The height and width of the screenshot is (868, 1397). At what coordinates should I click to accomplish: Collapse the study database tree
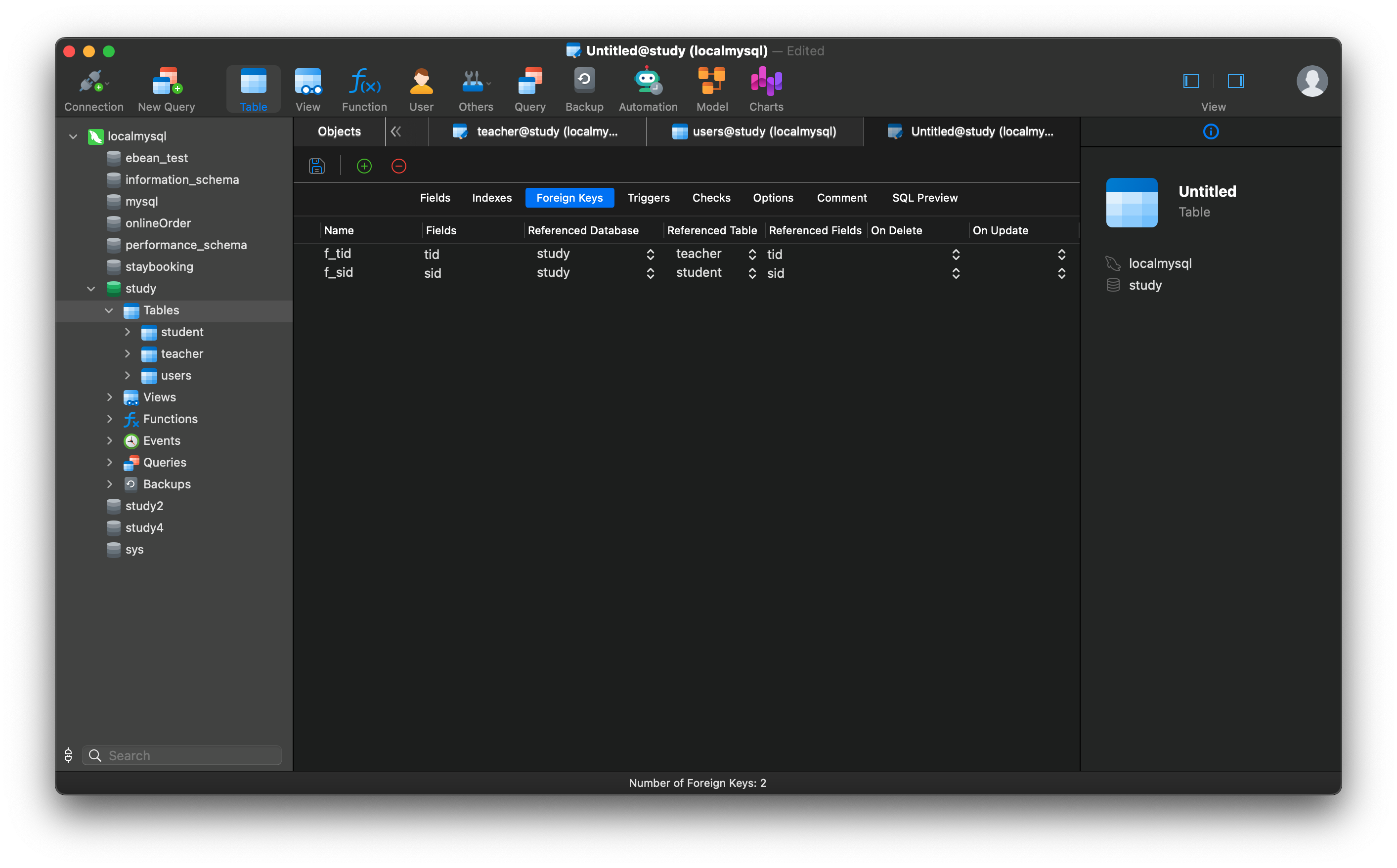[90, 288]
